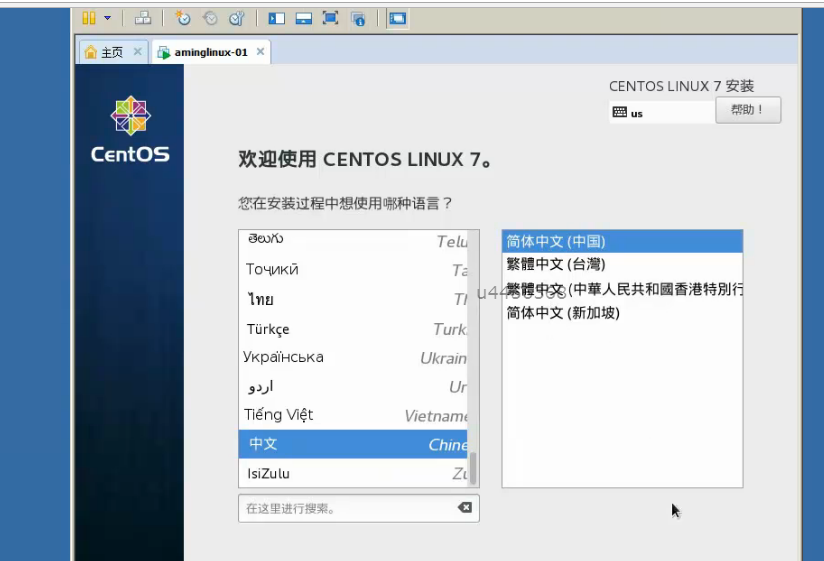The height and width of the screenshot is (561, 824).
Task: Toggle the library sidebar view icon
Action: click(276, 19)
